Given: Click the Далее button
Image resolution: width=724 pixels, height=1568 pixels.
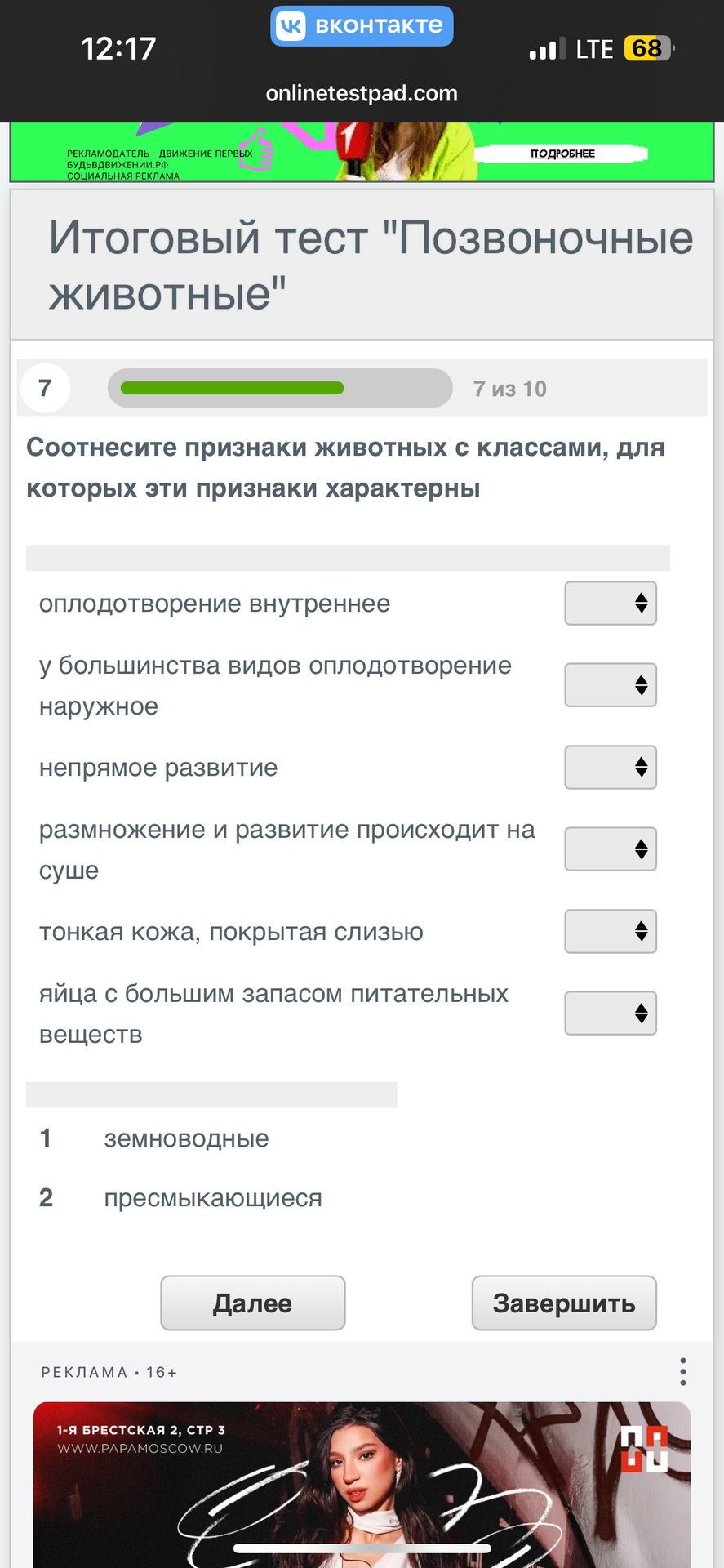Looking at the screenshot, I should click(253, 1303).
